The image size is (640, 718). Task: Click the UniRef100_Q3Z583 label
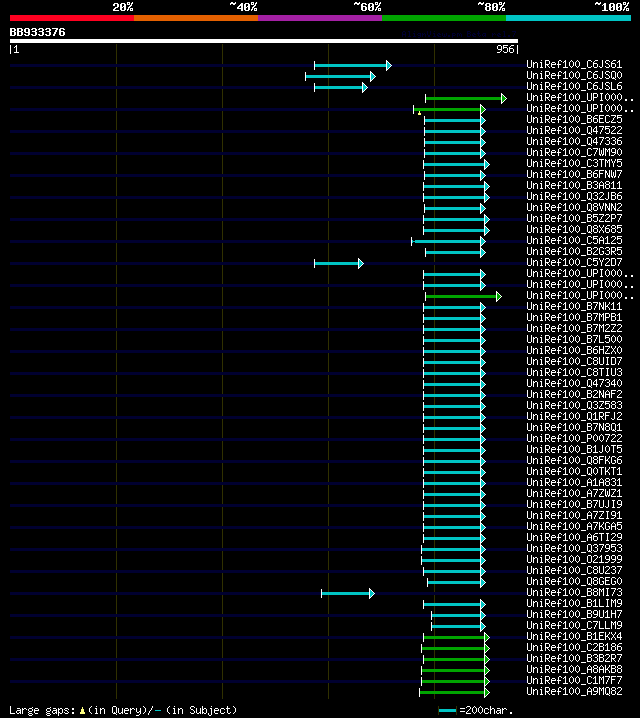click(x=574, y=405)
